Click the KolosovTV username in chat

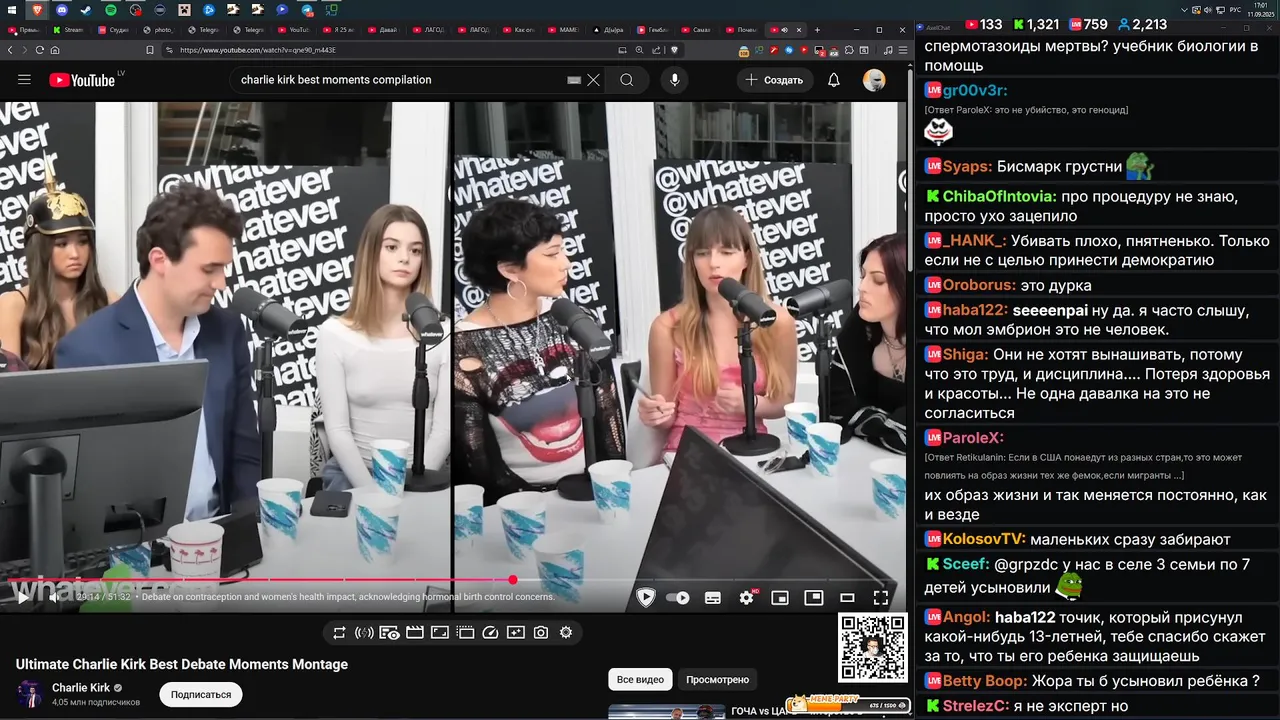[x=983, y=539]
